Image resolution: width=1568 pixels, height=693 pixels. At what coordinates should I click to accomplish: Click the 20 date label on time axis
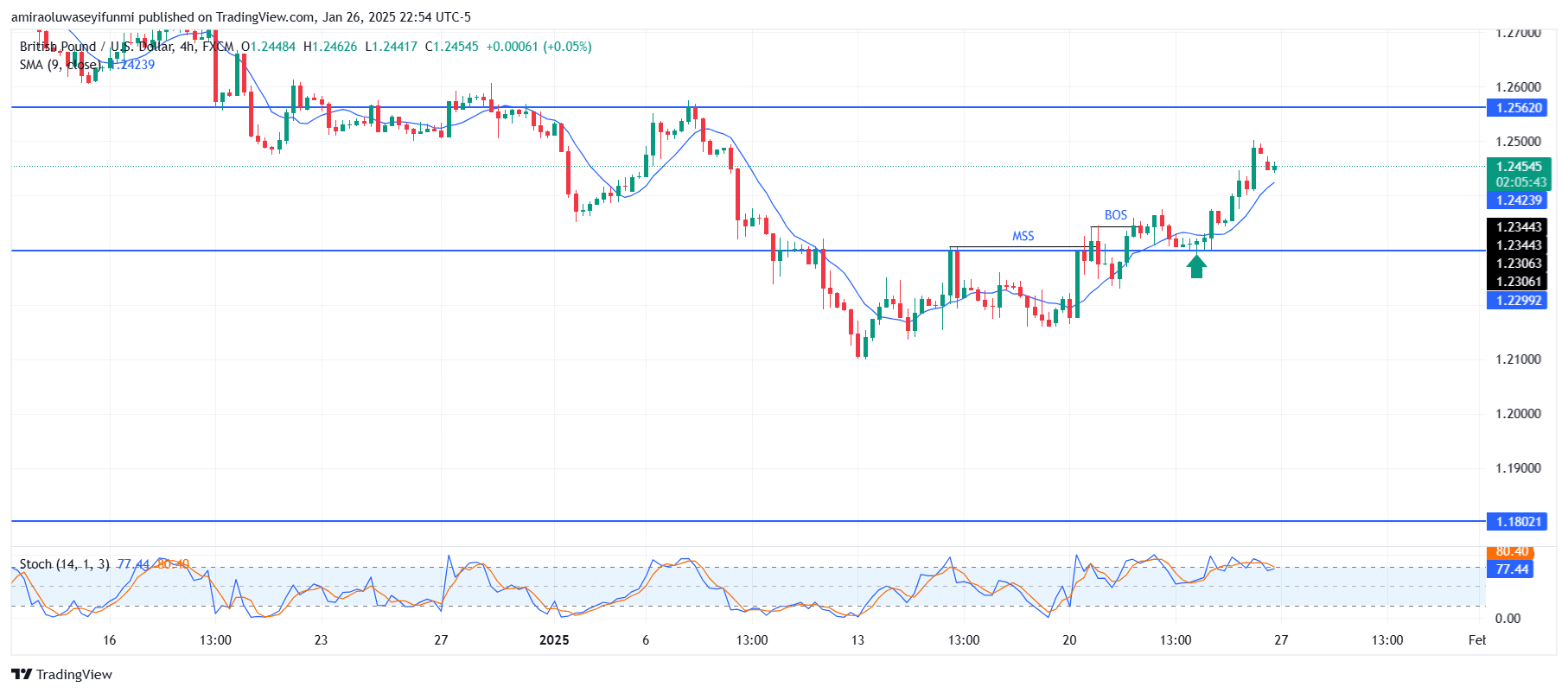(1069, 640)
